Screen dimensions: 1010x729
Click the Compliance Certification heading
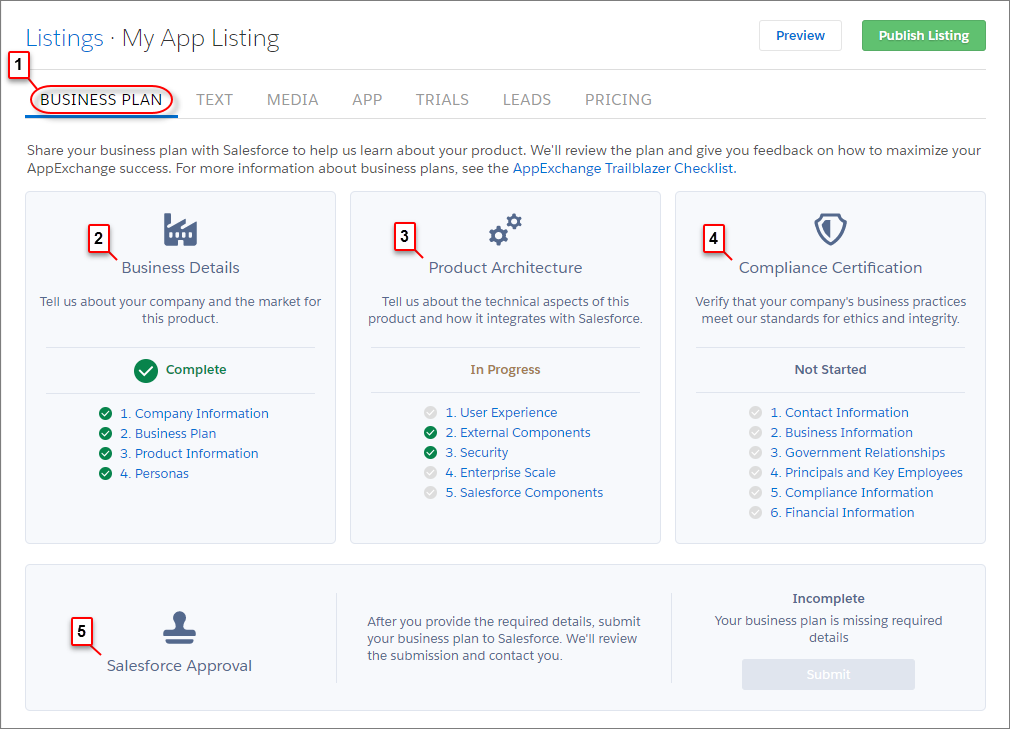pyautogui.click(x=830, y=267)
